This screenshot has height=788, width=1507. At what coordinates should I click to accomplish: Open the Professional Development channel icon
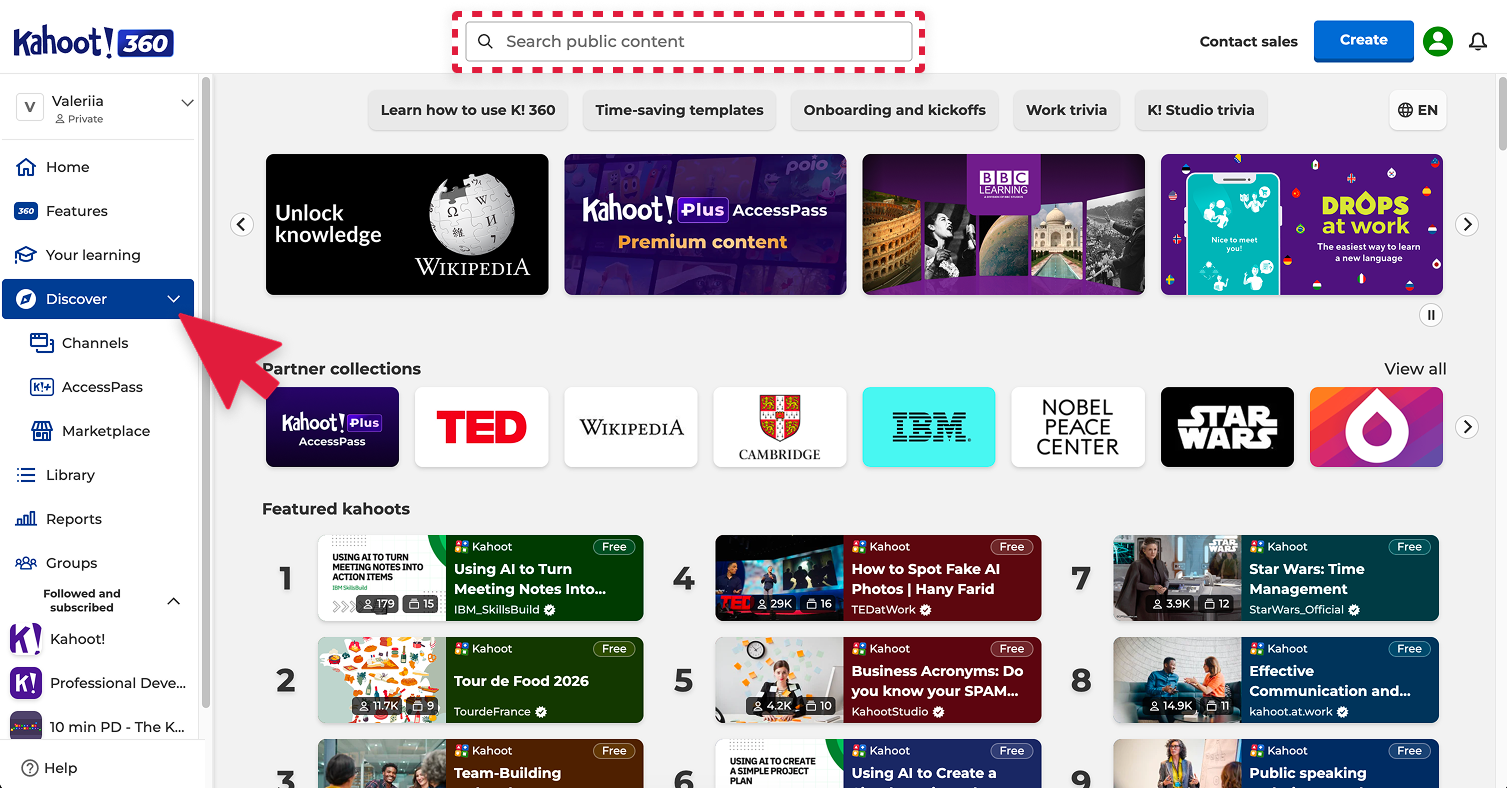click(x=26, y=683)
